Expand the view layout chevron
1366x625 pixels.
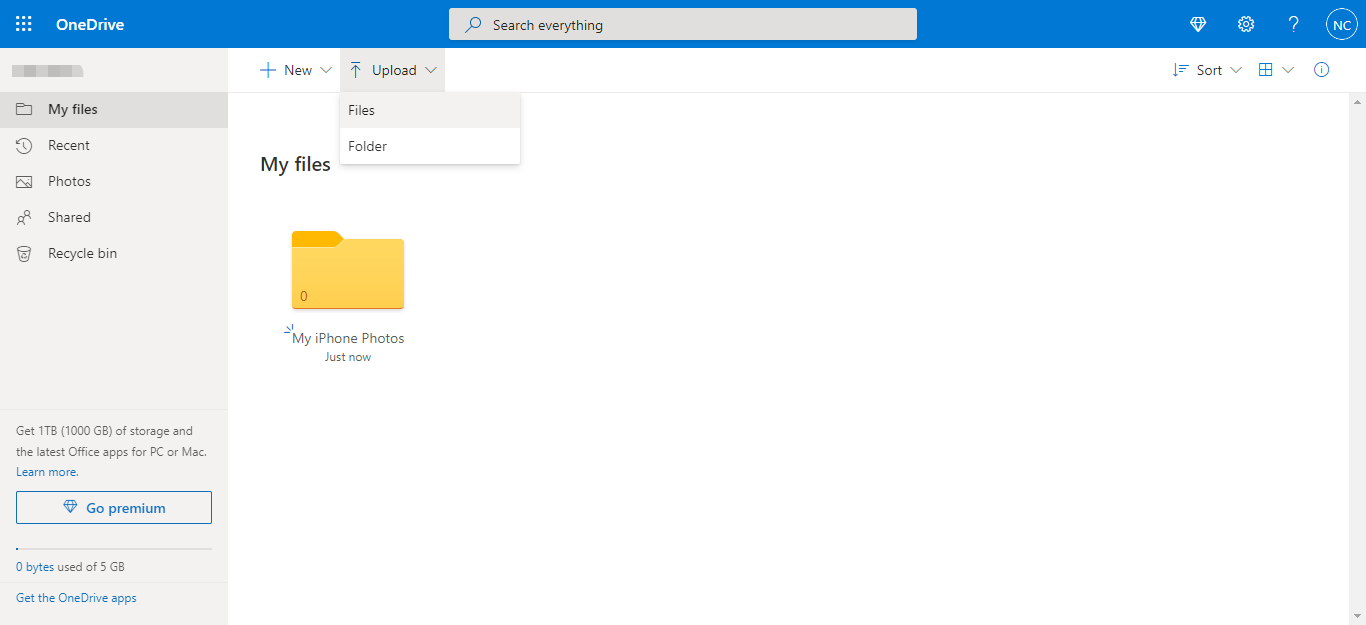pos(1288,69)
